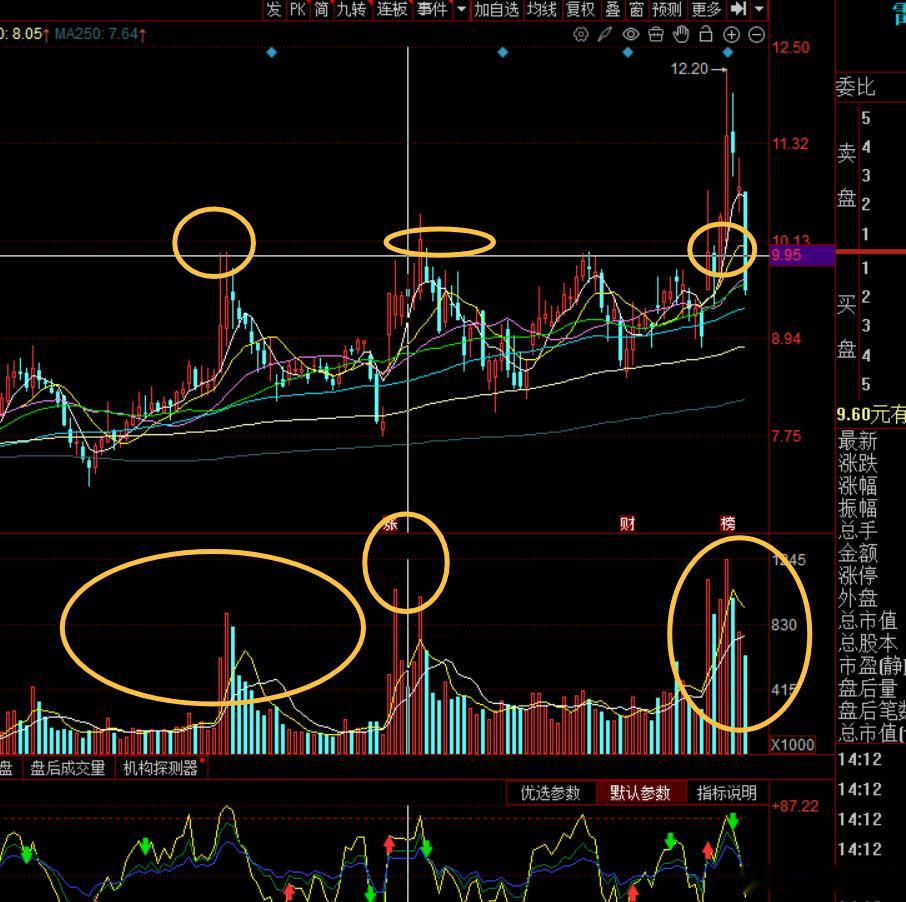Click the 7.75 price axis label

tap(786, 436)
